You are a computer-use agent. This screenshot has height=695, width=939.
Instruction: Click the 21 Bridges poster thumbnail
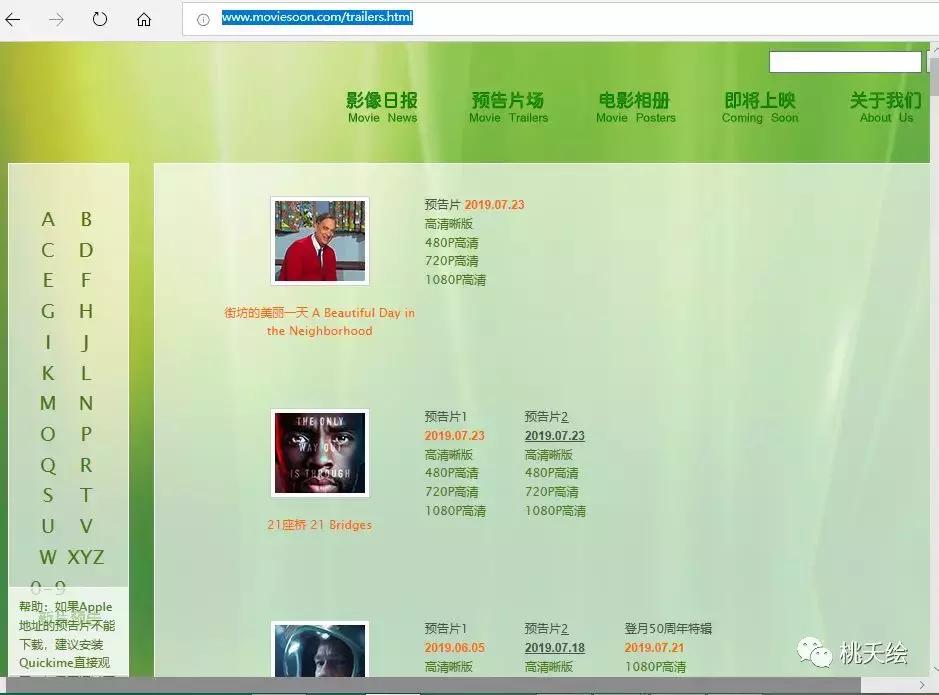pos(319,453)
